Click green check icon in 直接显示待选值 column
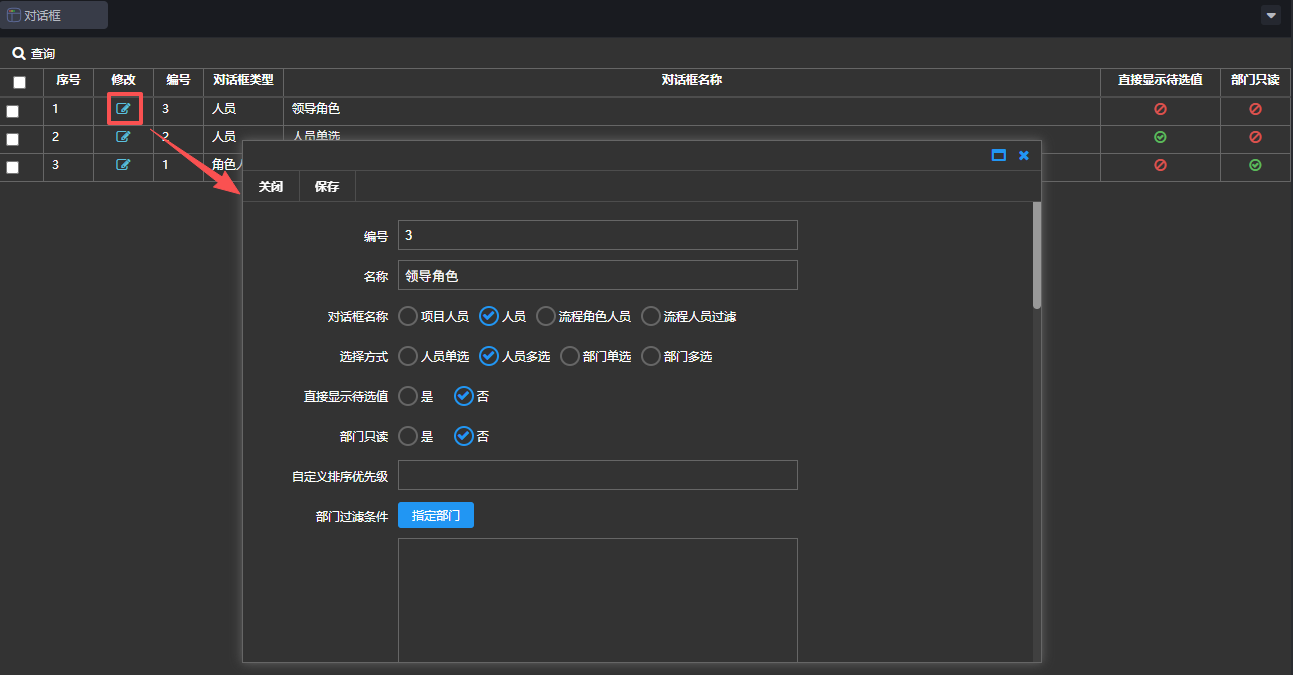 pos(1160,137)
